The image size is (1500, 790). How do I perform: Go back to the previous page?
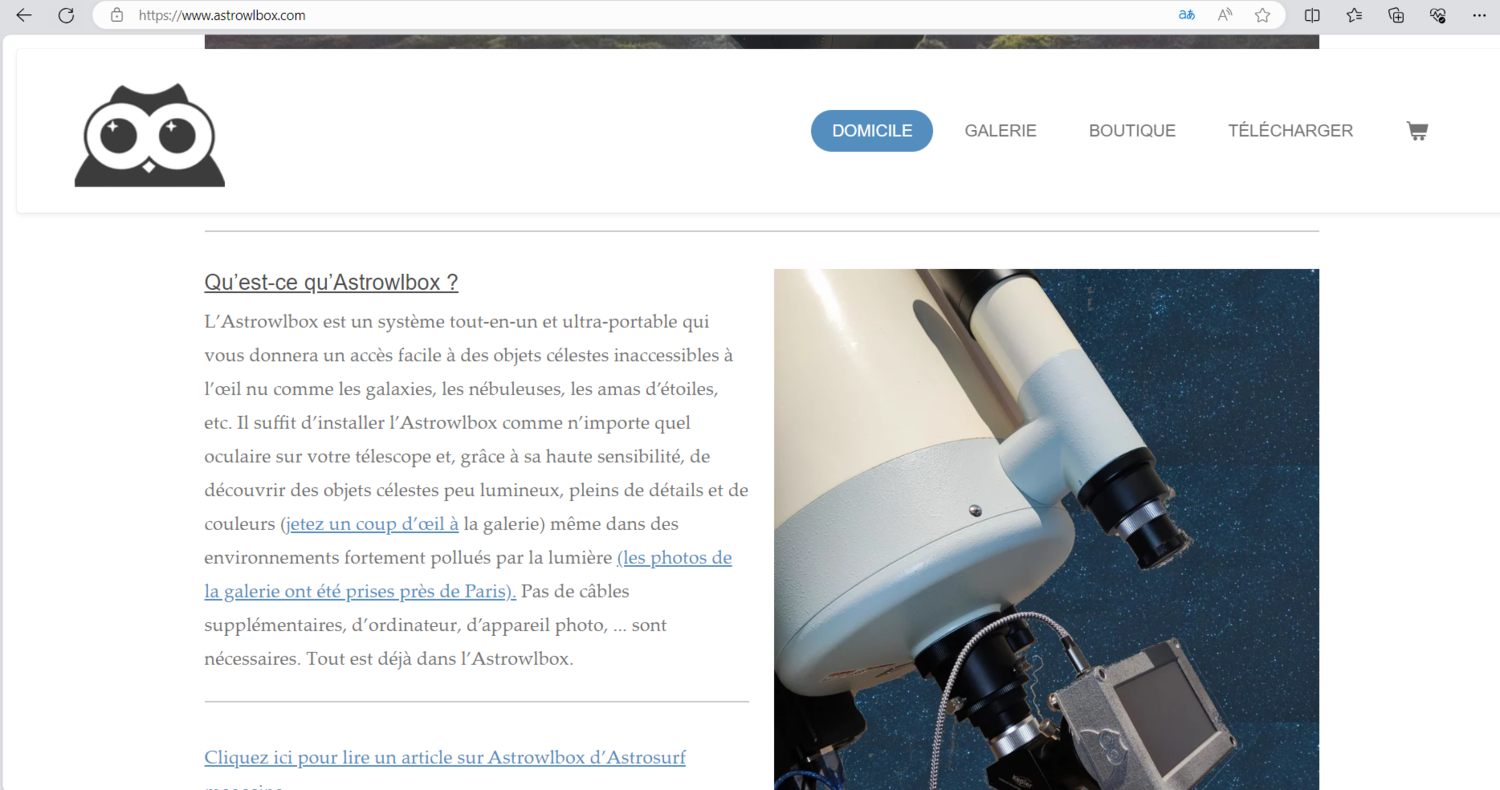[24, 15]
